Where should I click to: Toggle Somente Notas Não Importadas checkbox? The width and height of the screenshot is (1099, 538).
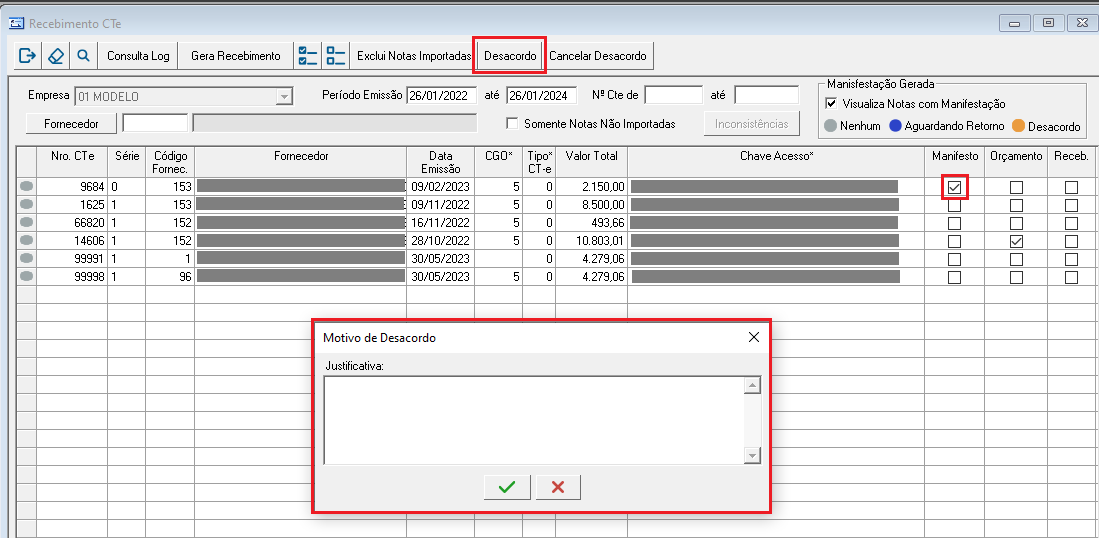tap(512, 123)
